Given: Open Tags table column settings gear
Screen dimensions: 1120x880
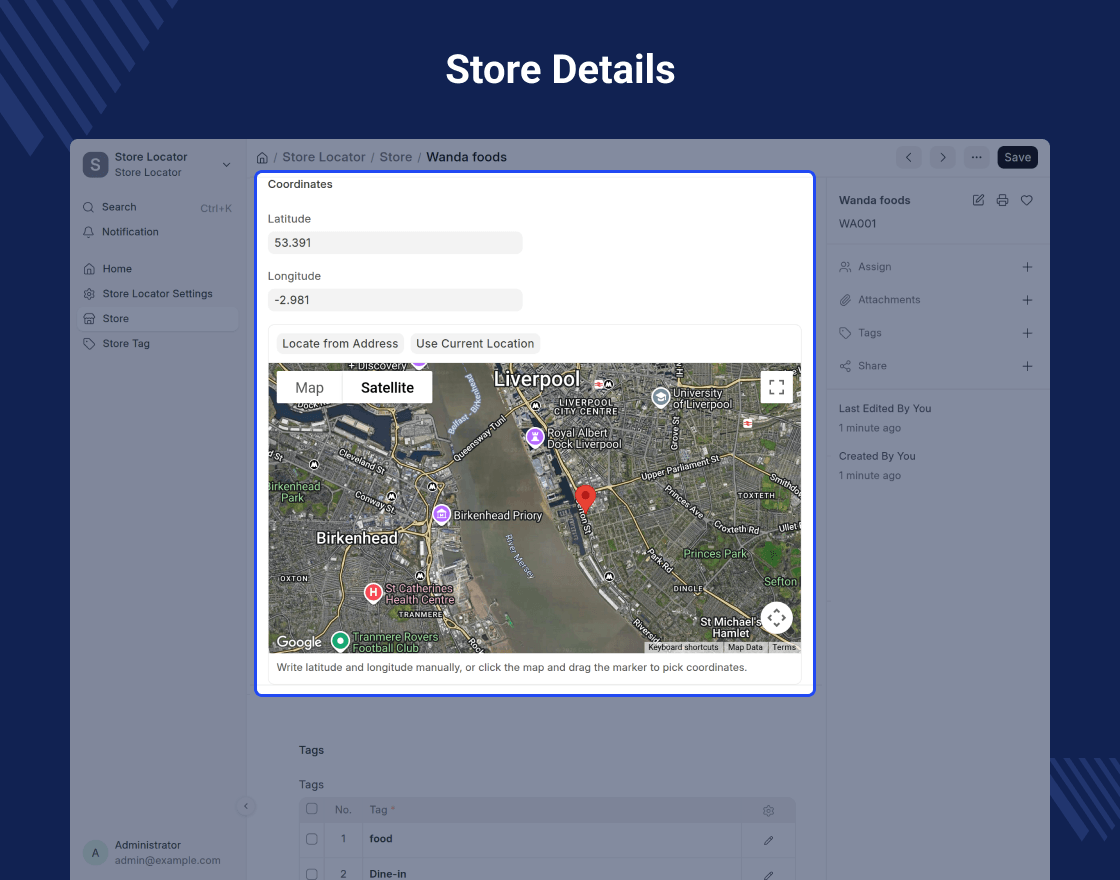Looking at the screenshot, I should pos(769,811).
